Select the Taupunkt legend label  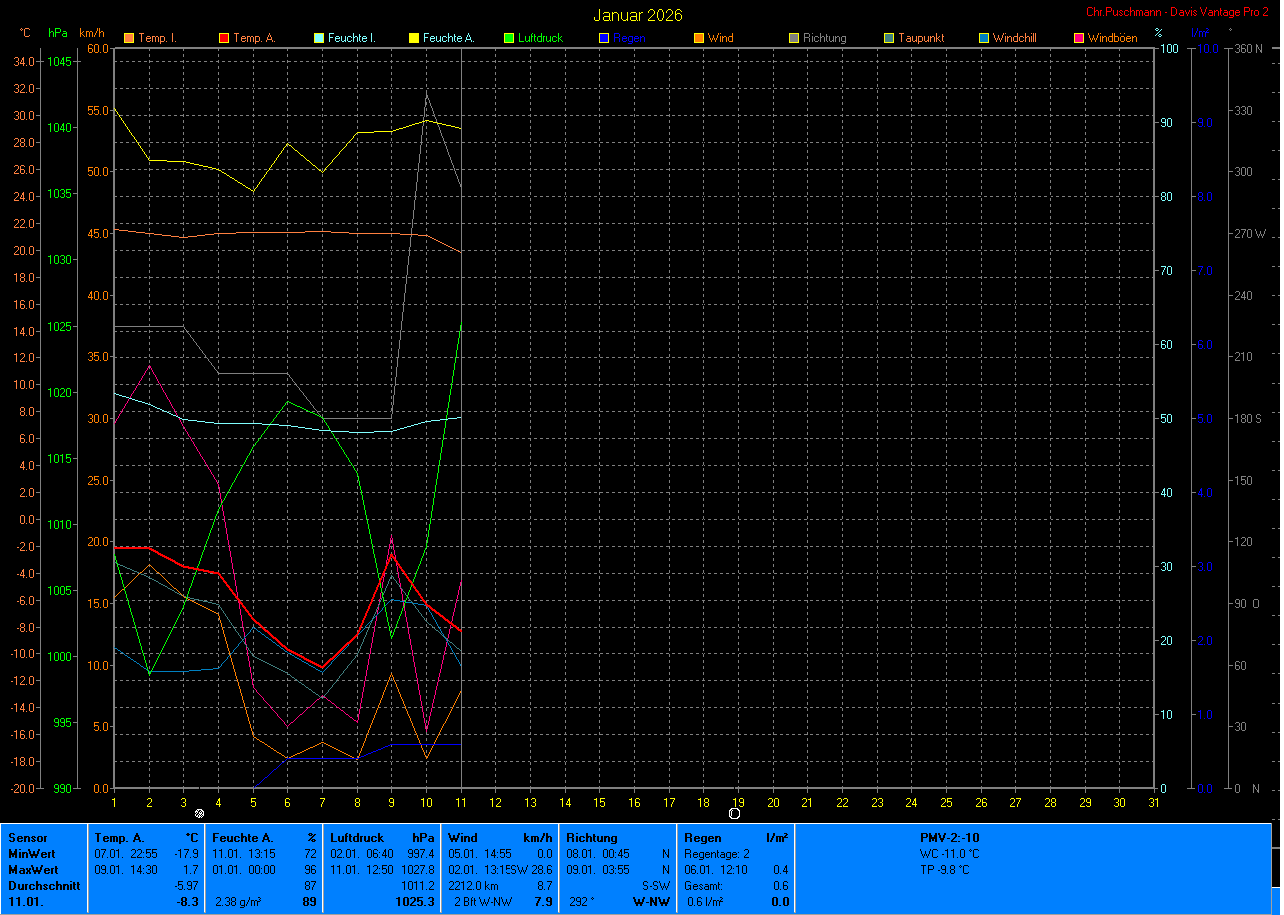pos(920,39)
